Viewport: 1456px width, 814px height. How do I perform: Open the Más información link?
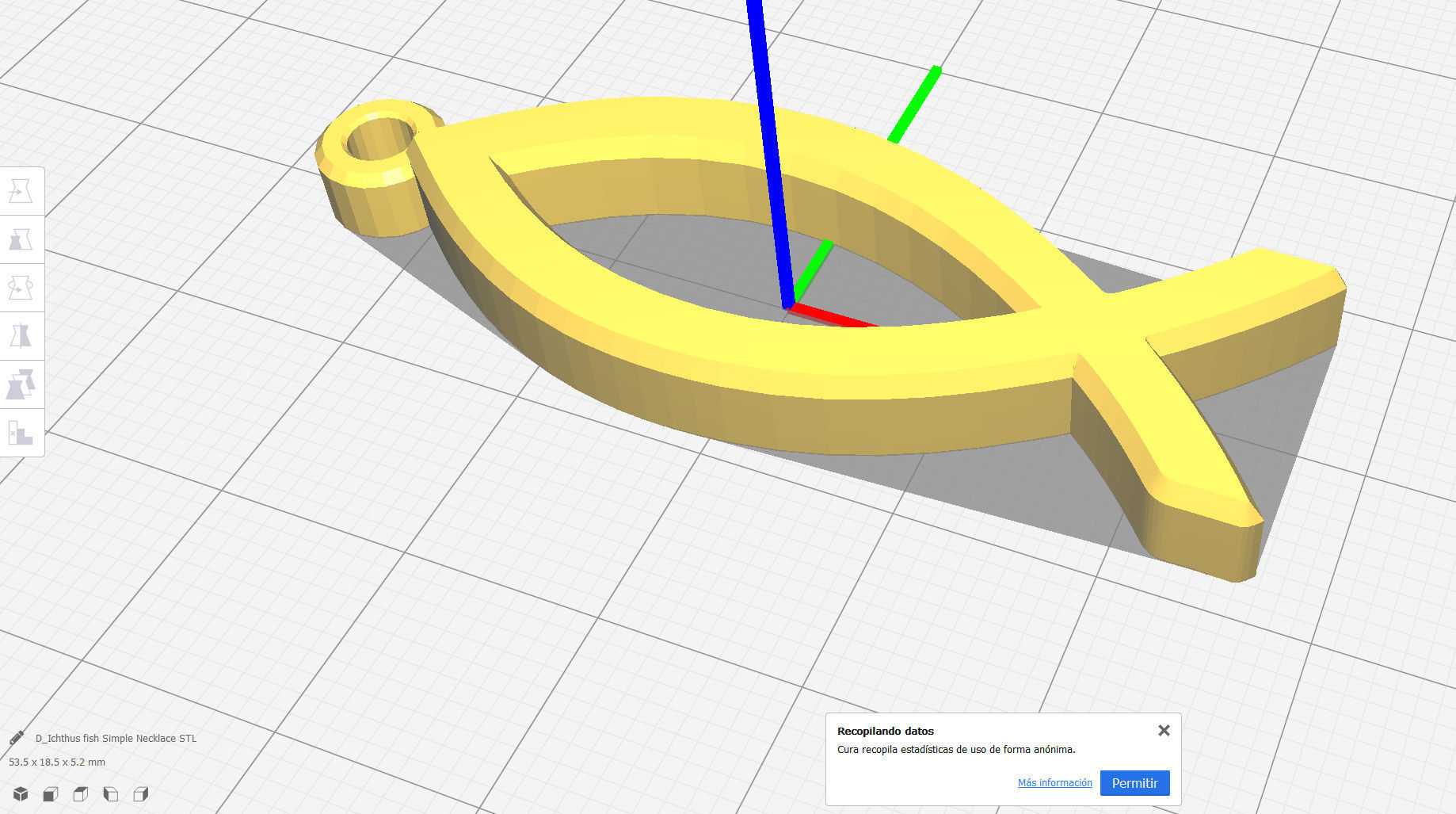pos(1054,783)
